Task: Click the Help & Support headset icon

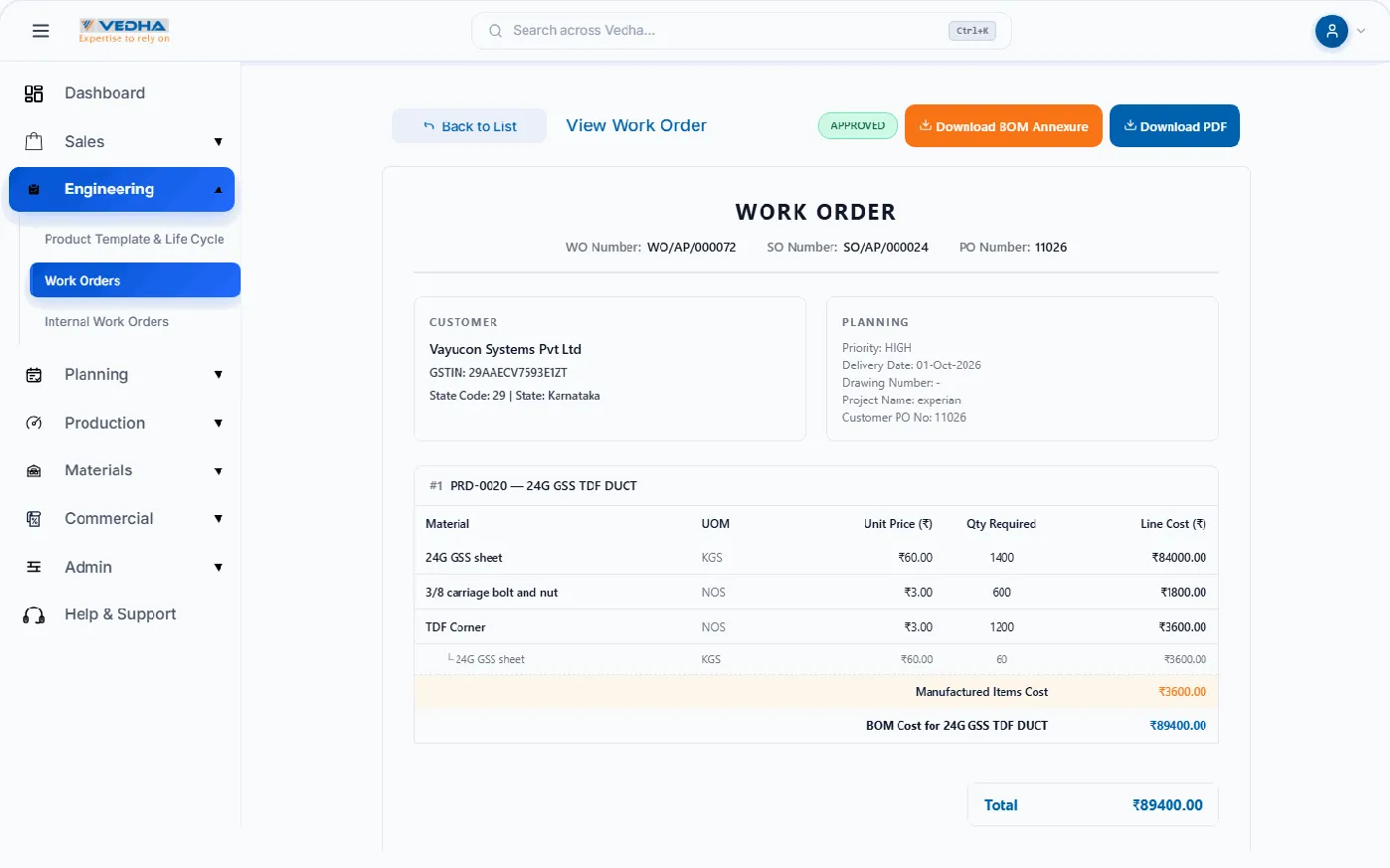Action: pos(34,615)
